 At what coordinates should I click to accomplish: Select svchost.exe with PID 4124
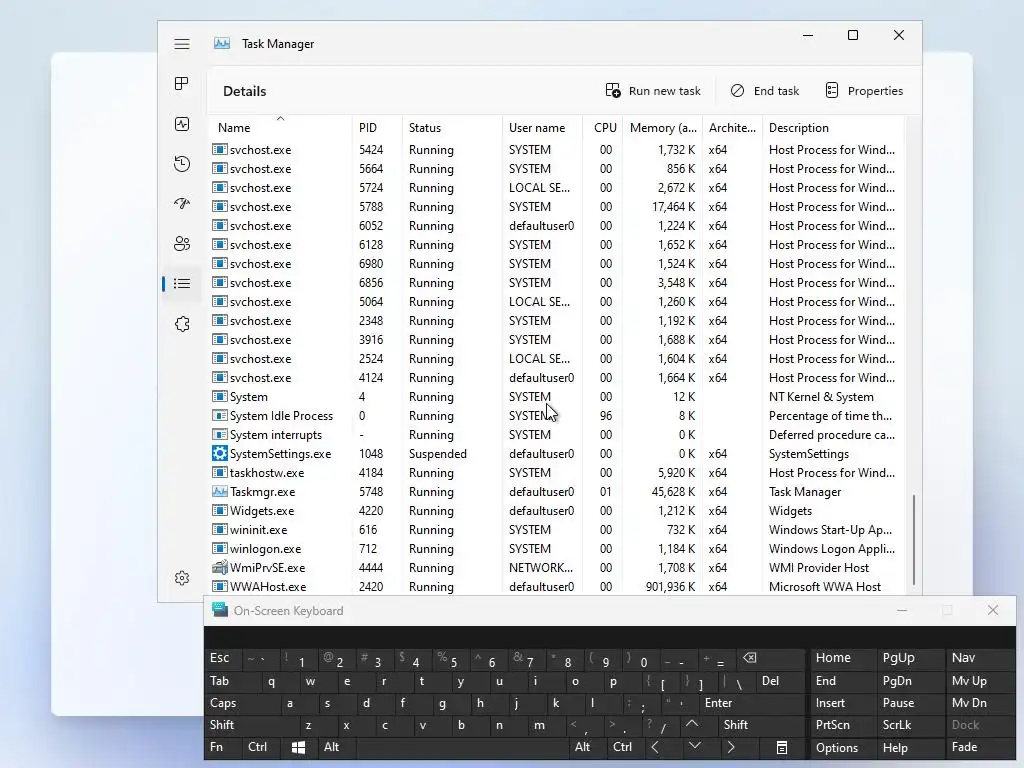coord(556,377)
